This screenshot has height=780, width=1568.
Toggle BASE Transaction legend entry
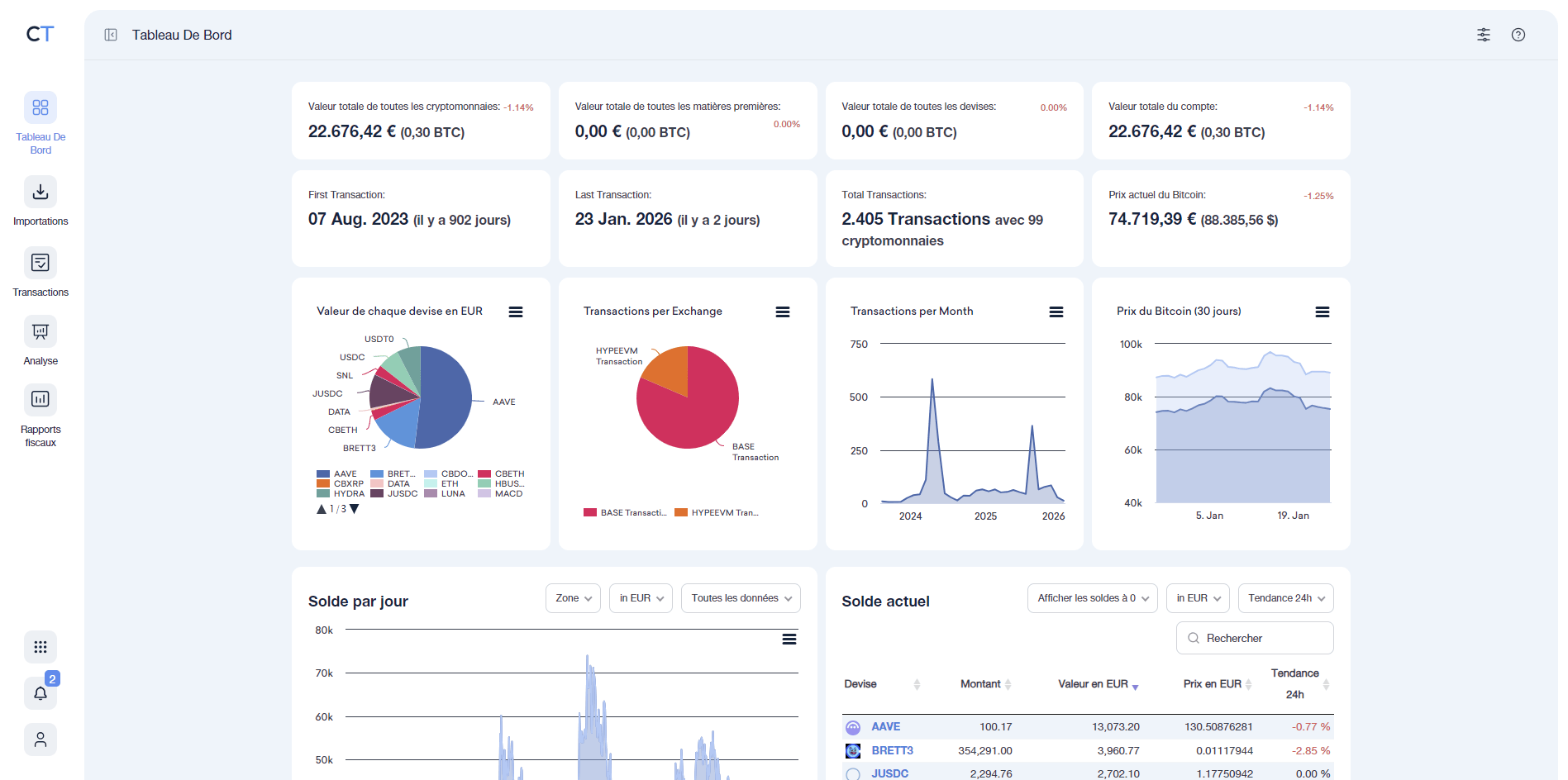coord(625,513)
